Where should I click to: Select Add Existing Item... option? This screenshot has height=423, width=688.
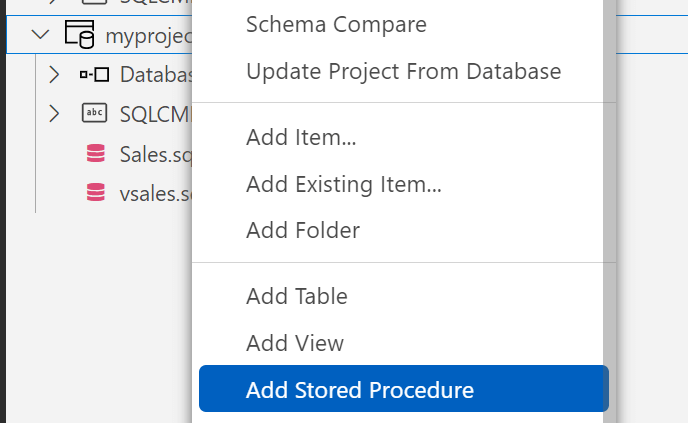pyautogui.click(x=344, y=184)
